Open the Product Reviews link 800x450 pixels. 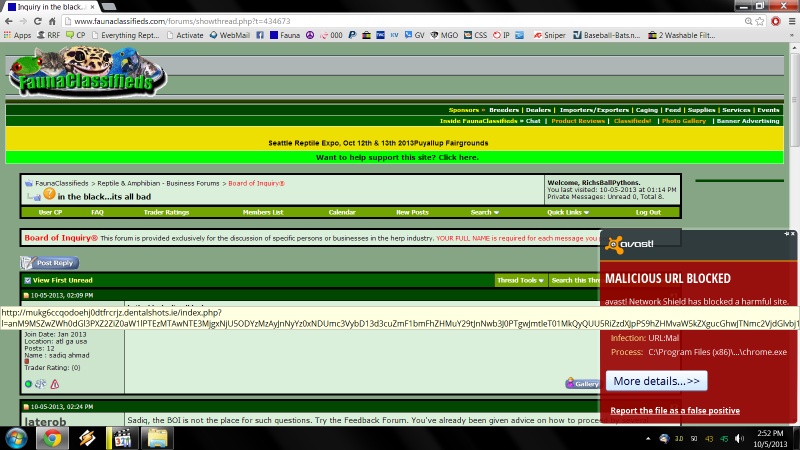coord(578,121)
